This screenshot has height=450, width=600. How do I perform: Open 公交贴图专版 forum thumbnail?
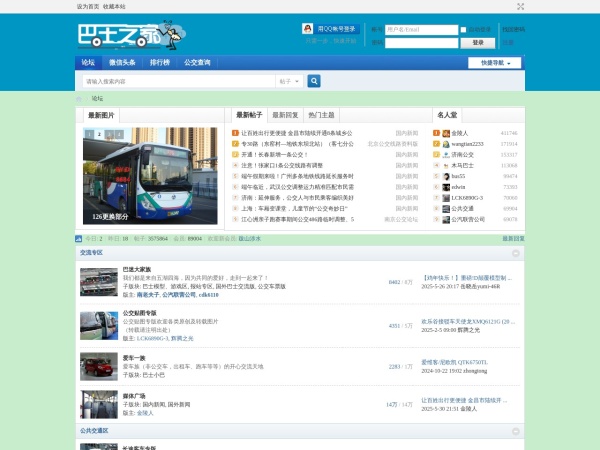99,326
